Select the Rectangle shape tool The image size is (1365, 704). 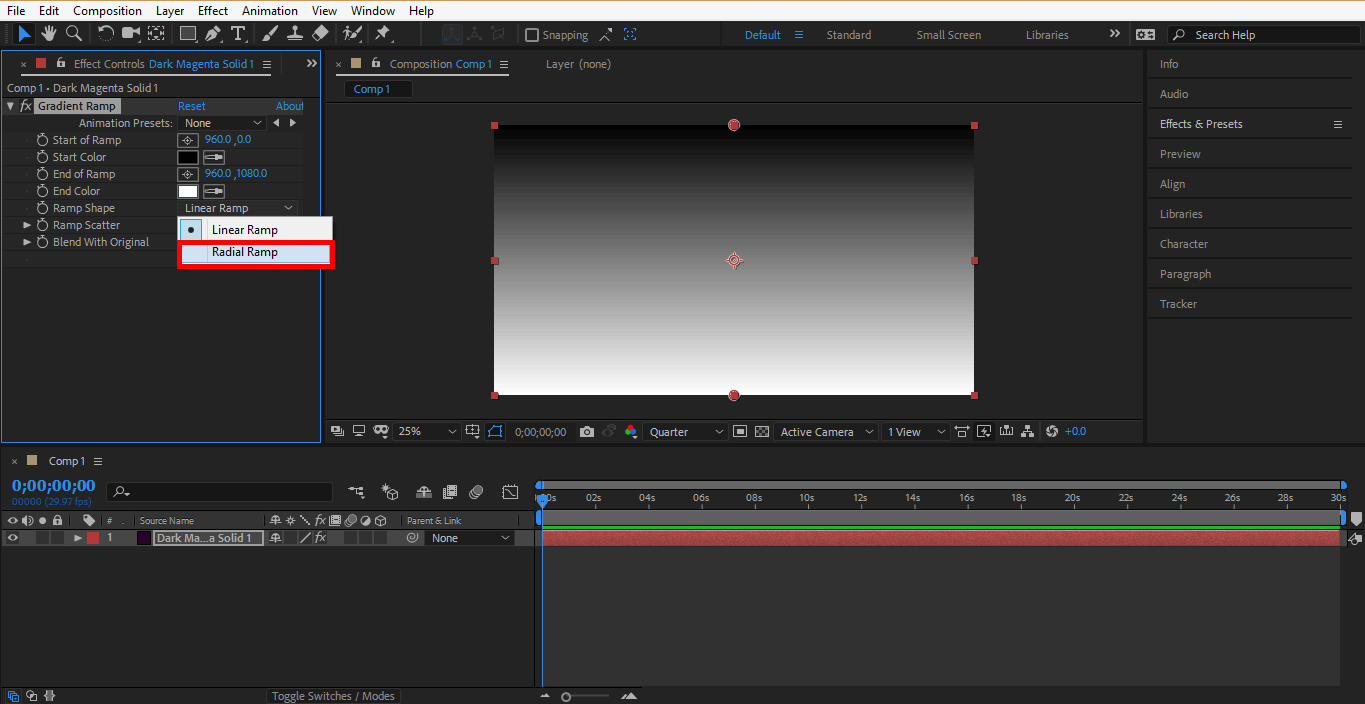click(187, 34)
